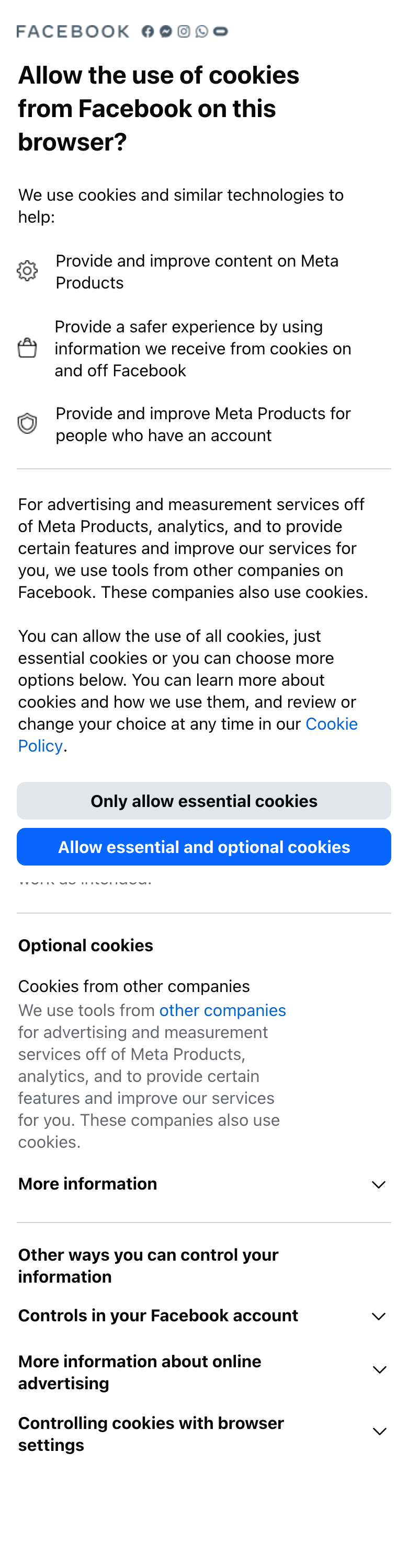Screen dimensions: 408x1568
Task: Expand the More information chevron
Action: tap(378, 1184)
